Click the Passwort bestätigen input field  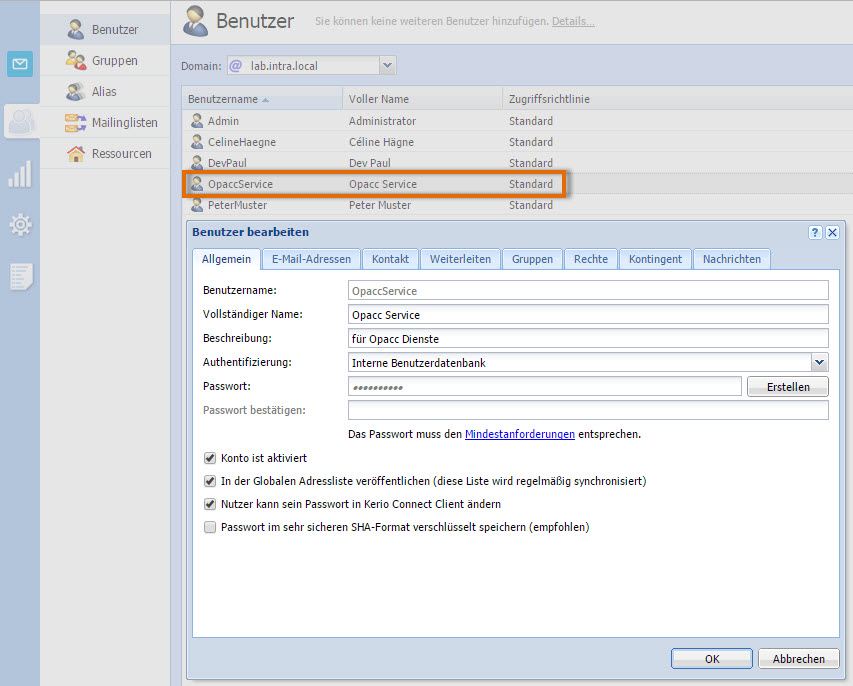pos(588,410)
